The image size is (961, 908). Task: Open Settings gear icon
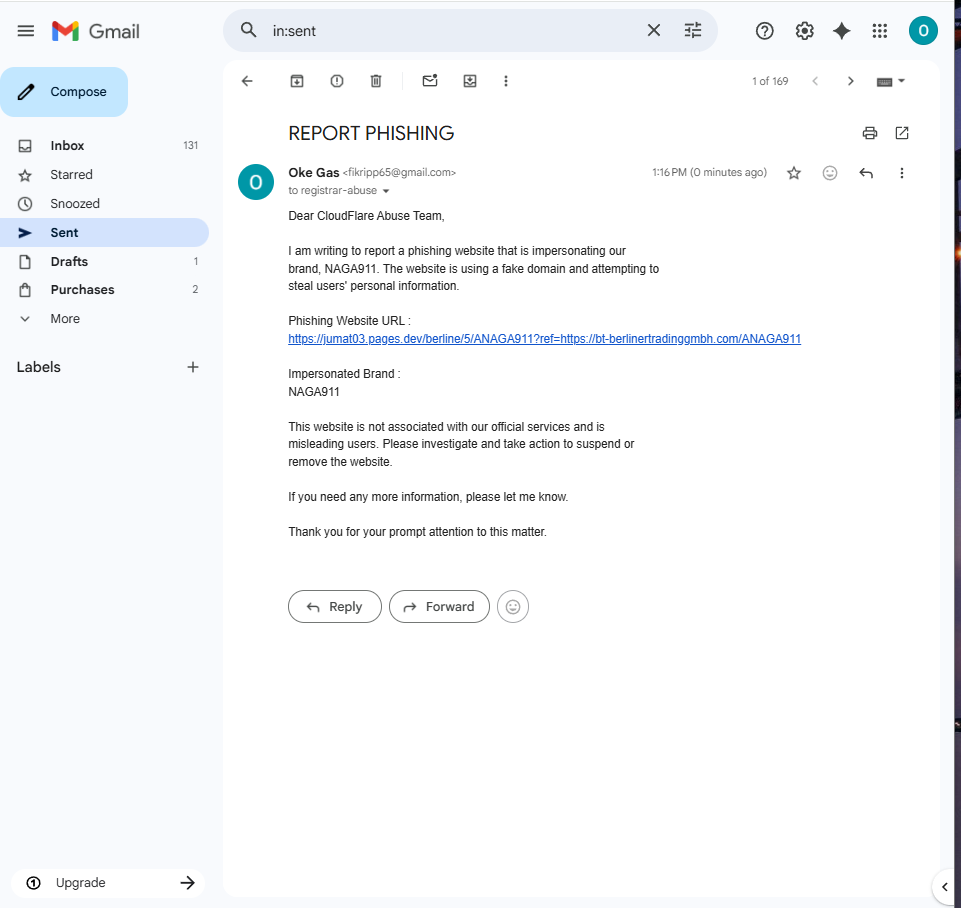pyautogui.click(x=804, y=31)
